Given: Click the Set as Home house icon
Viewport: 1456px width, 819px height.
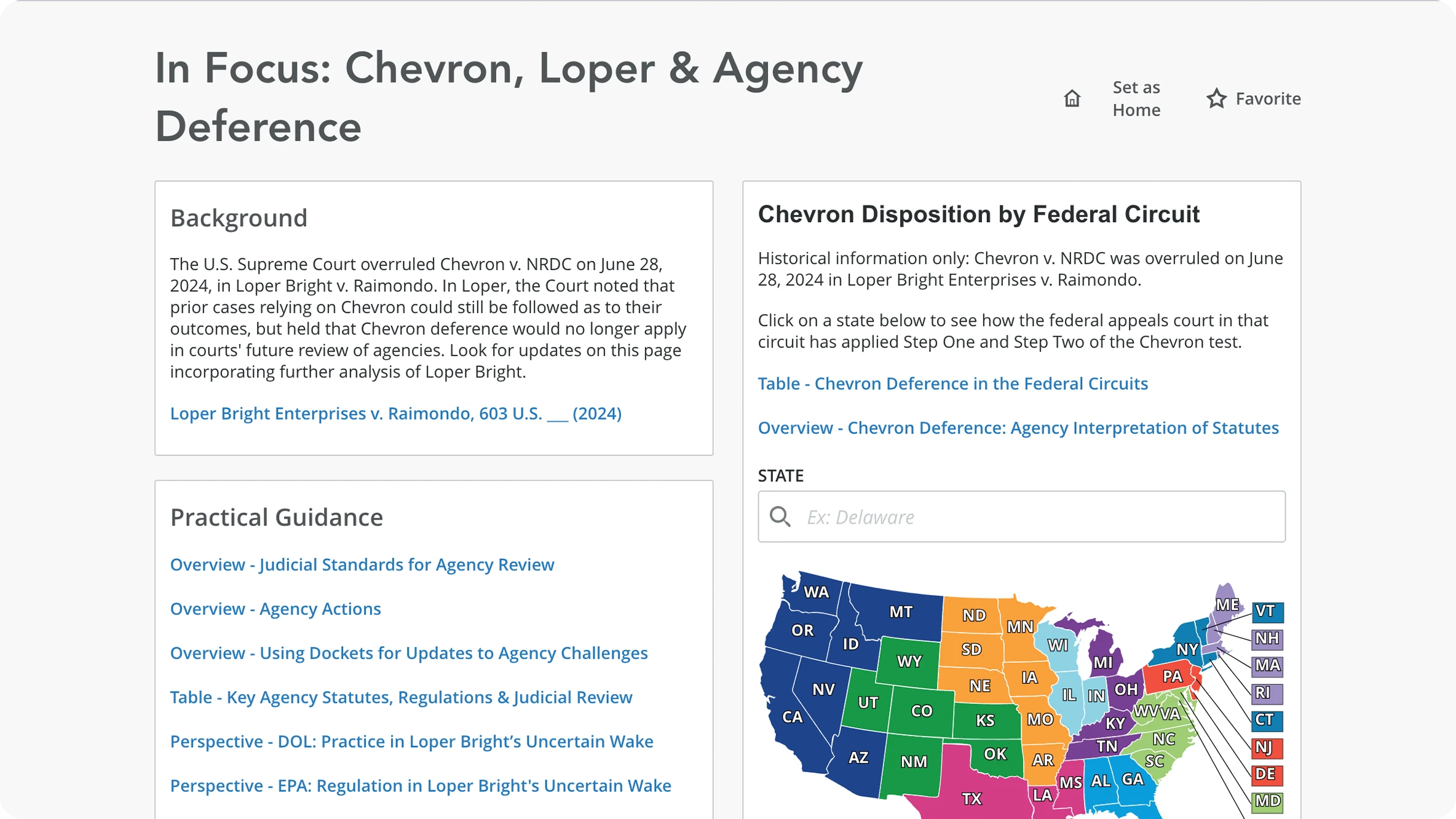Looking at the screenshot, I should click(x=1072, y=98).
